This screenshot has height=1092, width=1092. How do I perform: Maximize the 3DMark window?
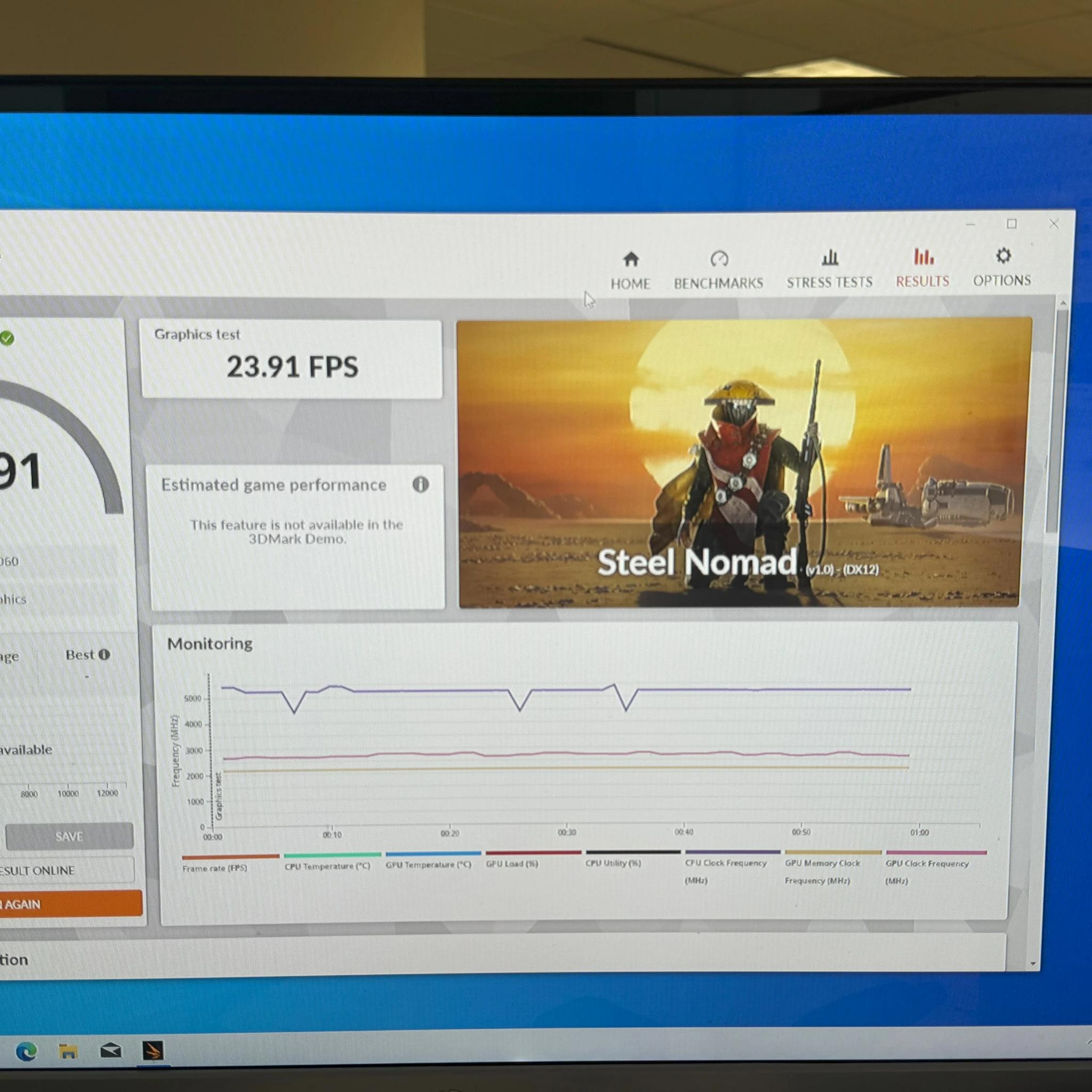(1011, 224)
